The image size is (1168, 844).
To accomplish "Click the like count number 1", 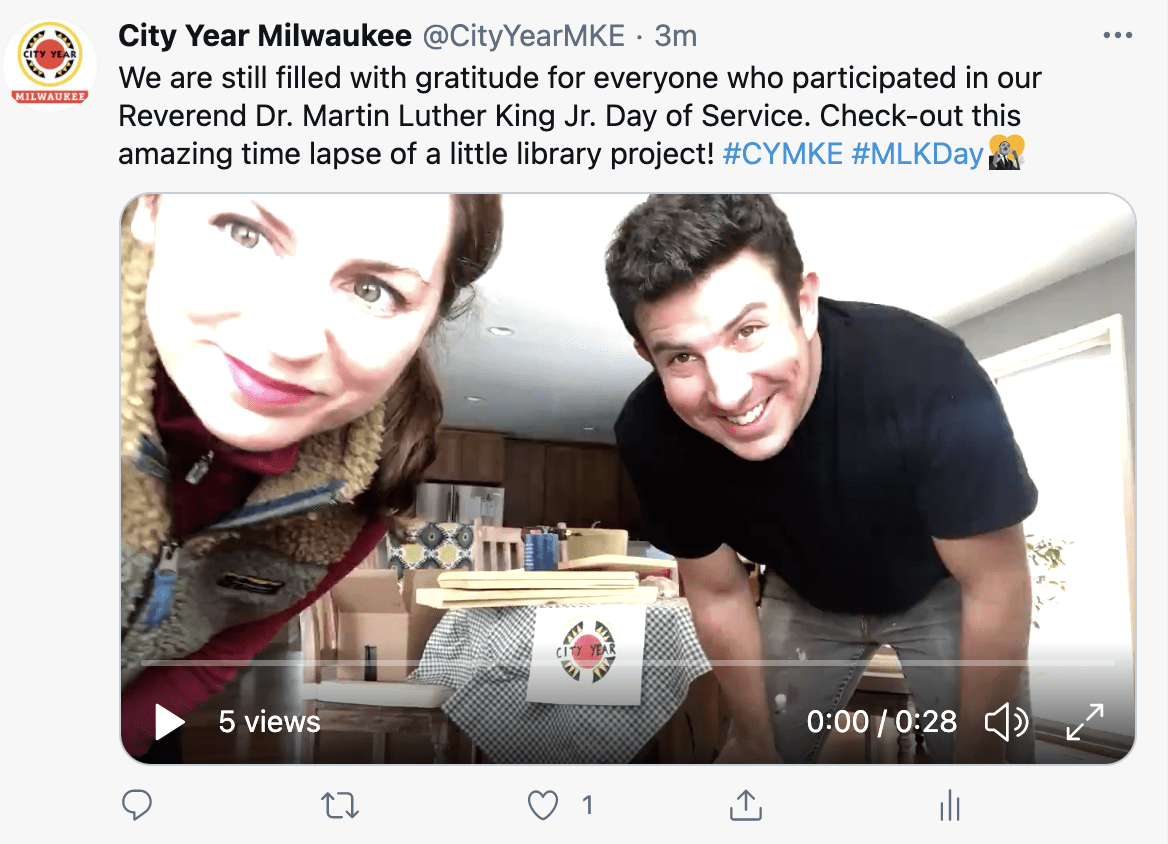I will point(588,805).
